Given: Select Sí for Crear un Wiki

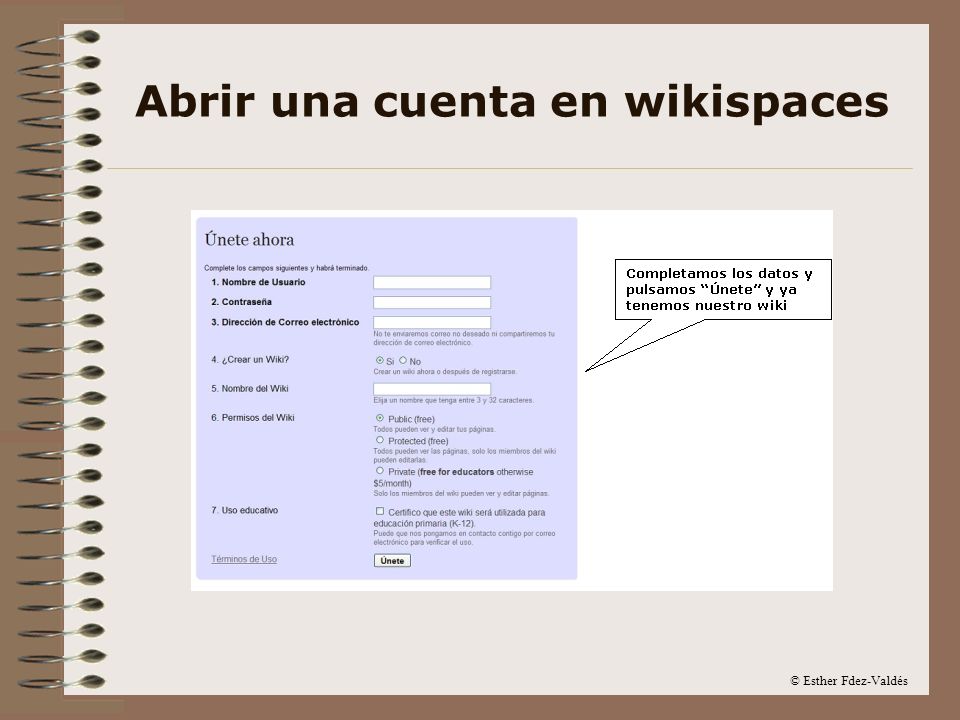Looking at the screenshot, I should [x=380, y=361].
